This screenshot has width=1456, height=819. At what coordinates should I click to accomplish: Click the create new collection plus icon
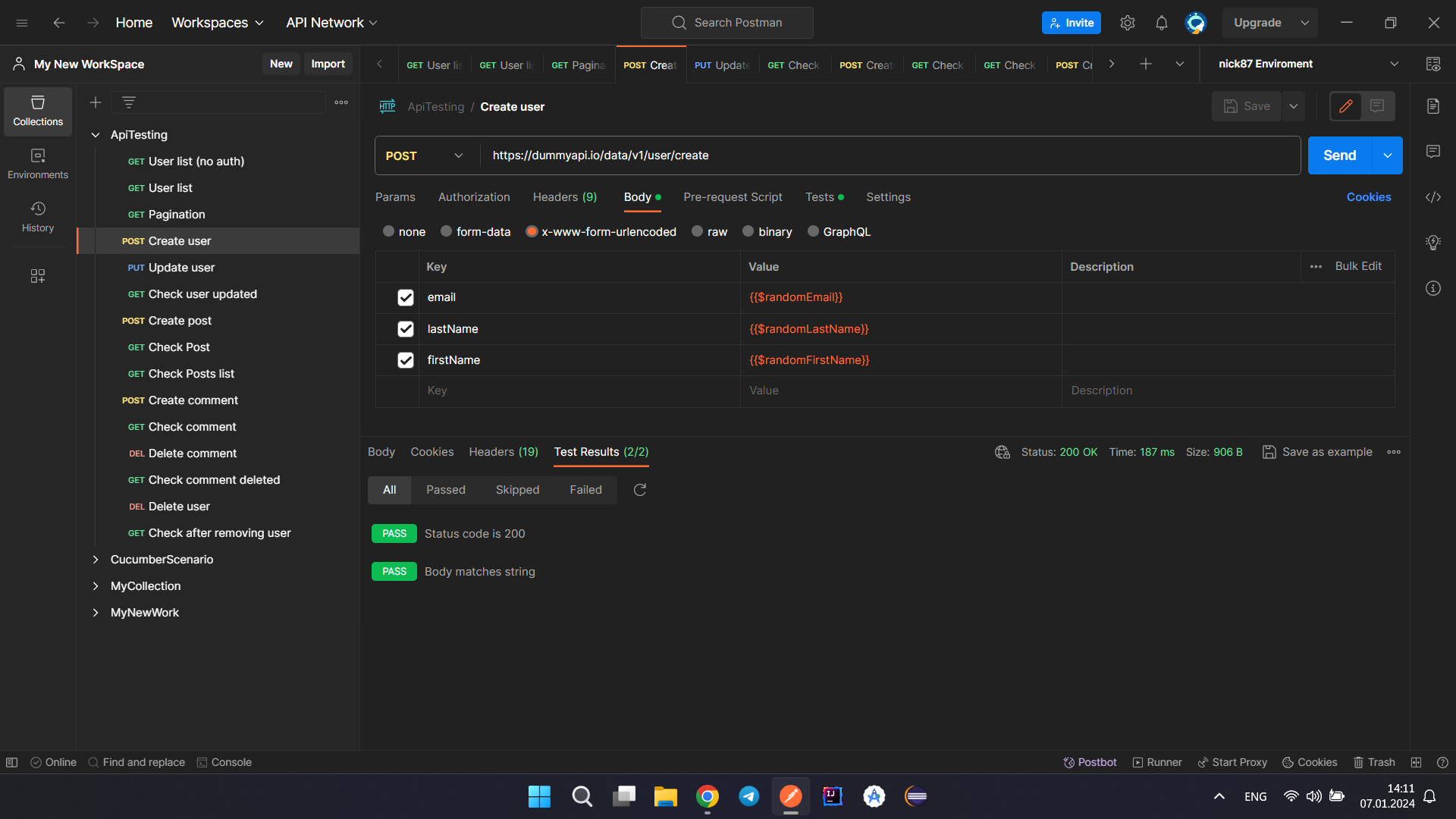click(x=96, y=102)
